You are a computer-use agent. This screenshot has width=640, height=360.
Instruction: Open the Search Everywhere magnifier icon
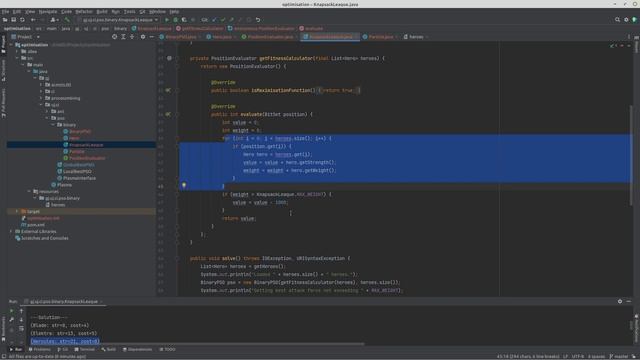coord(617,20)
